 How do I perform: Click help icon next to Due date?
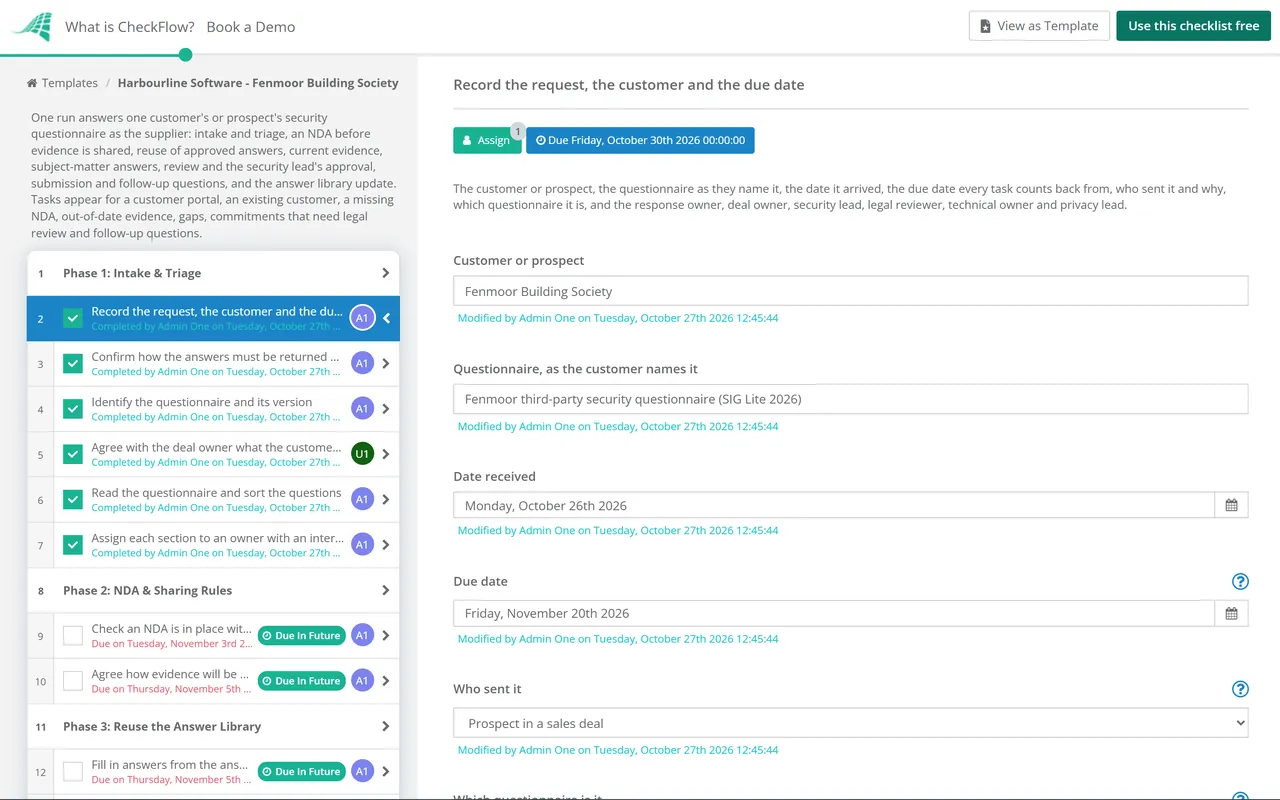pos(1240,581)
